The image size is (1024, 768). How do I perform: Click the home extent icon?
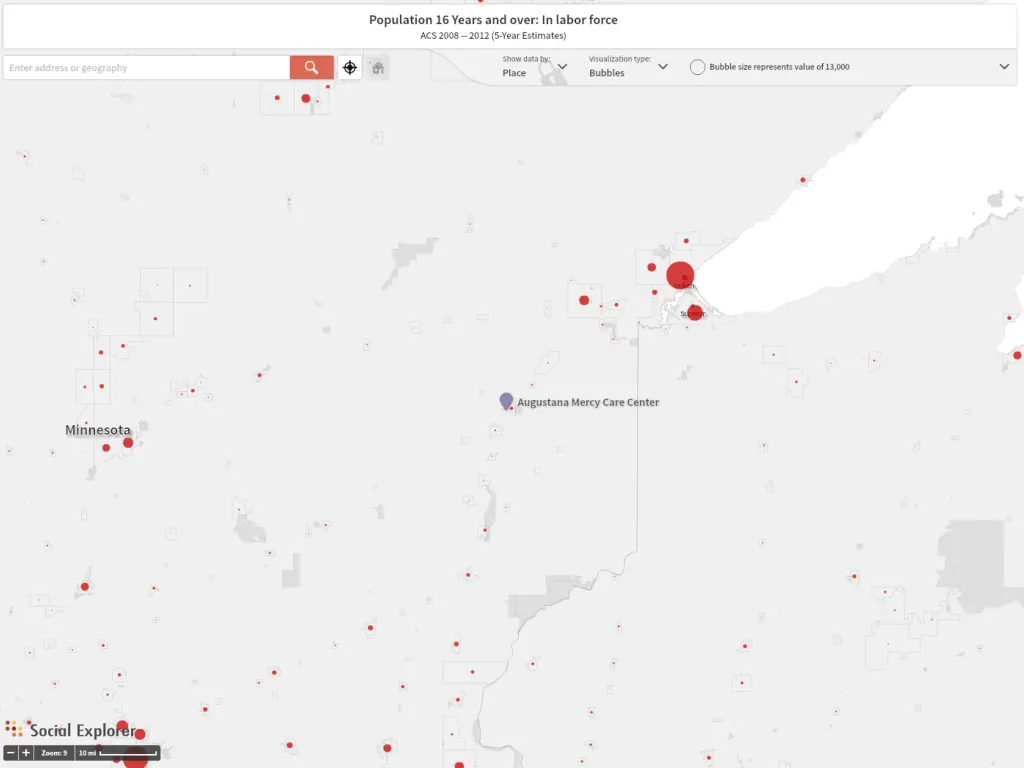tap(378, 67)
